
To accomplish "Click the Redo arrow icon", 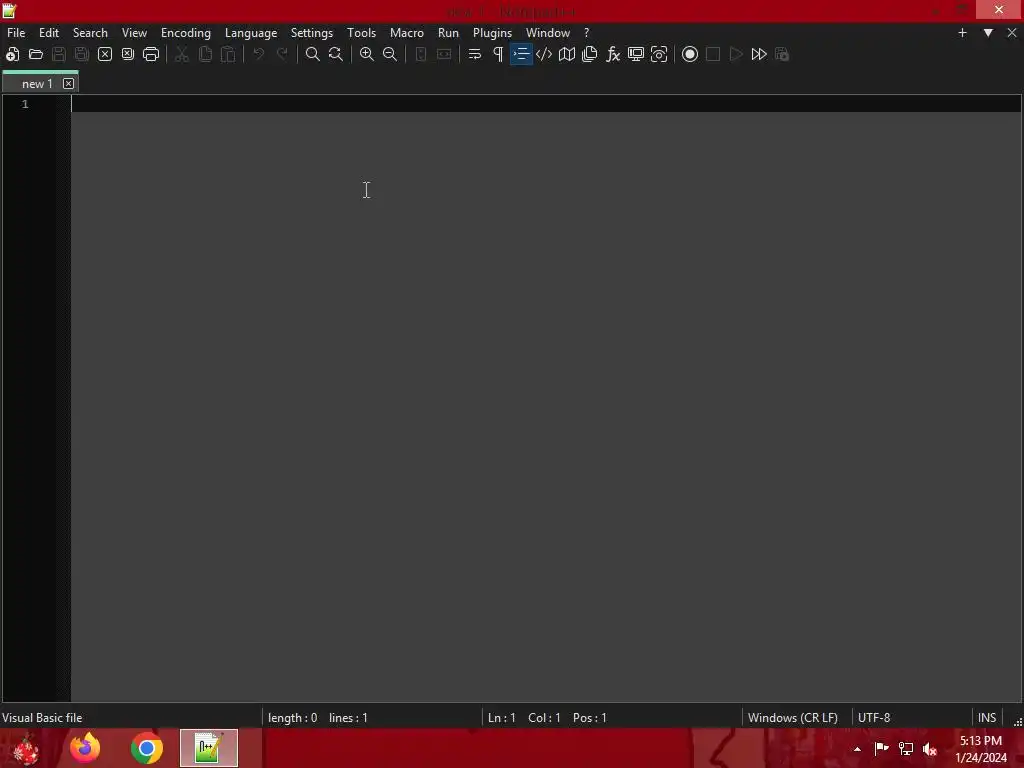I will pos(282,54).
